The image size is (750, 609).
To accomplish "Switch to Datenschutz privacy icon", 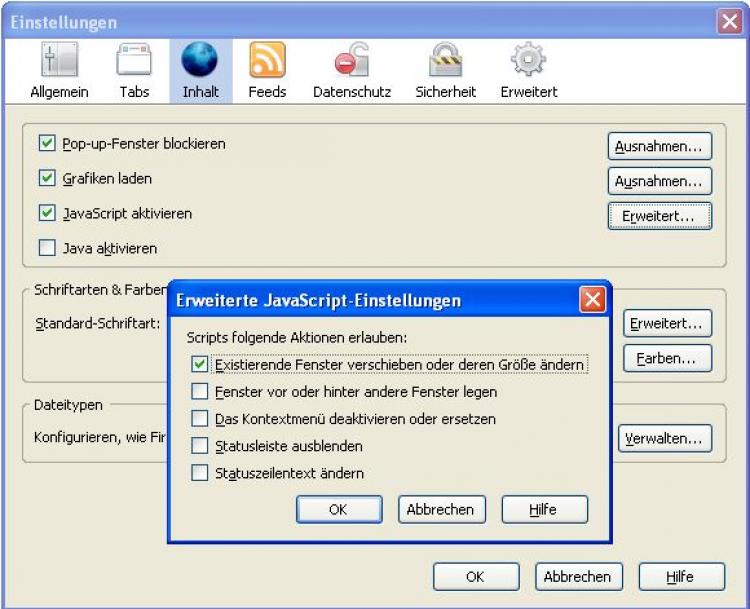I will pyautogui.click(x=351, y=62).
